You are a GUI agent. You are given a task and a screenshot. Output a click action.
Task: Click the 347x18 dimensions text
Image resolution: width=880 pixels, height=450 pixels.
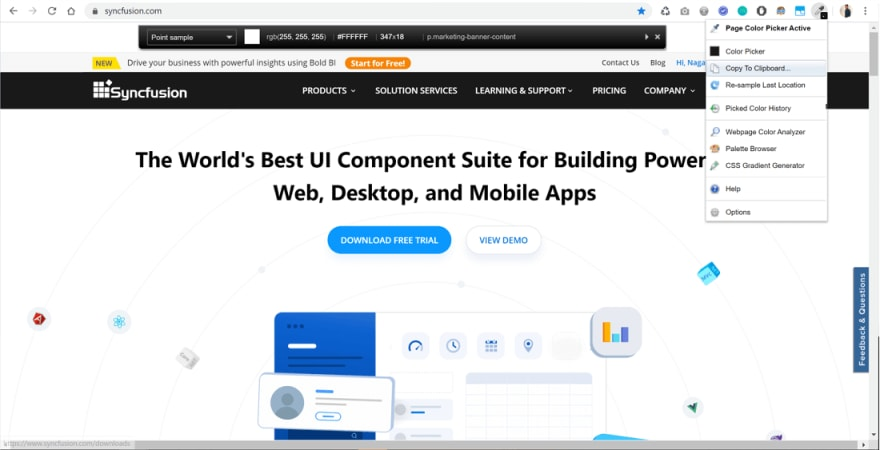[392, 37]
